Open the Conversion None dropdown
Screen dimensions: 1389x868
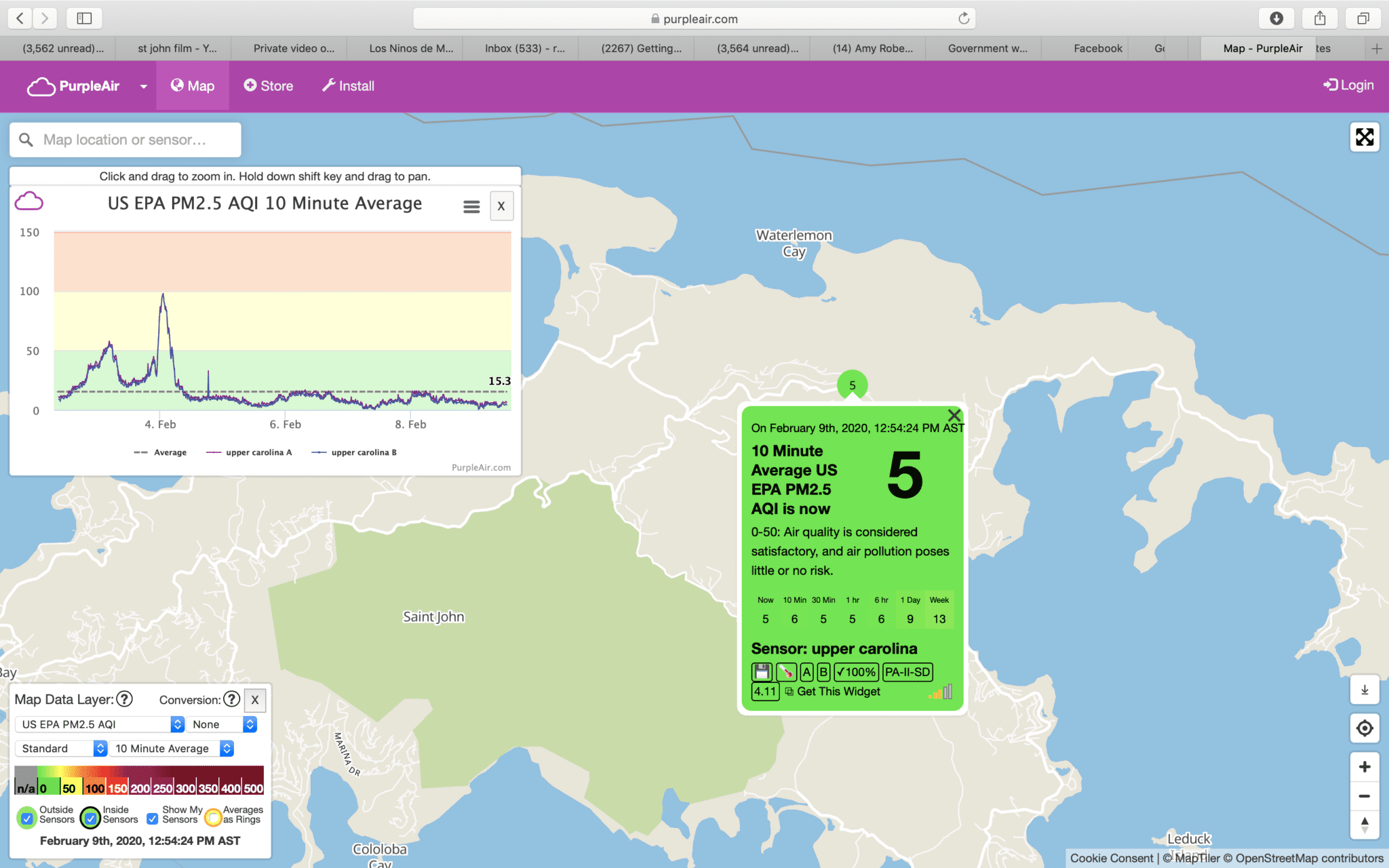click(x=222, y=724)
